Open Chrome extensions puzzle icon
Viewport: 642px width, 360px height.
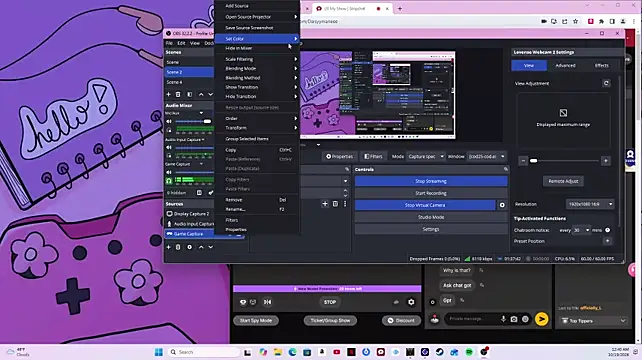601,21
